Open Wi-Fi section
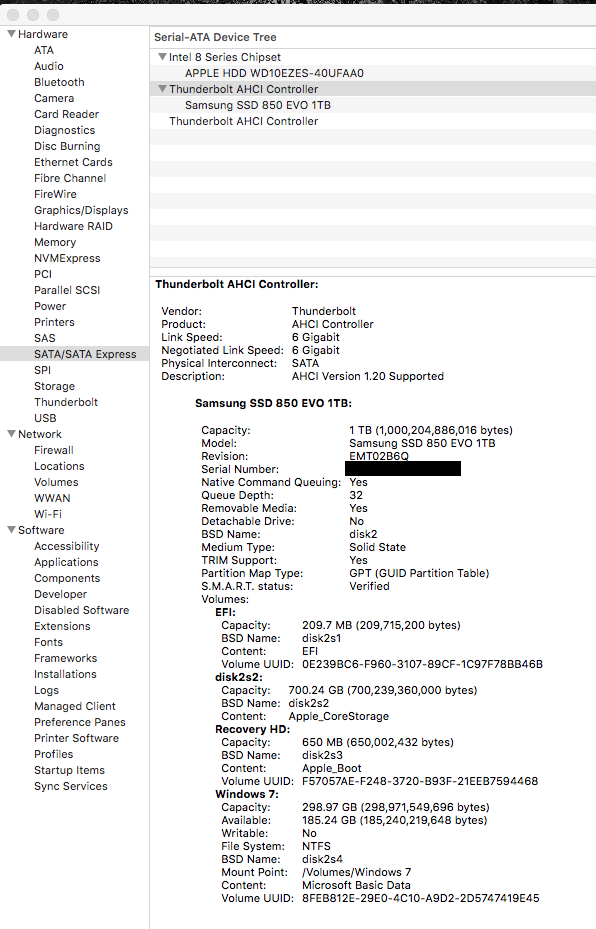The height and width of the screenshot is (929, 596). click(48, 514)
